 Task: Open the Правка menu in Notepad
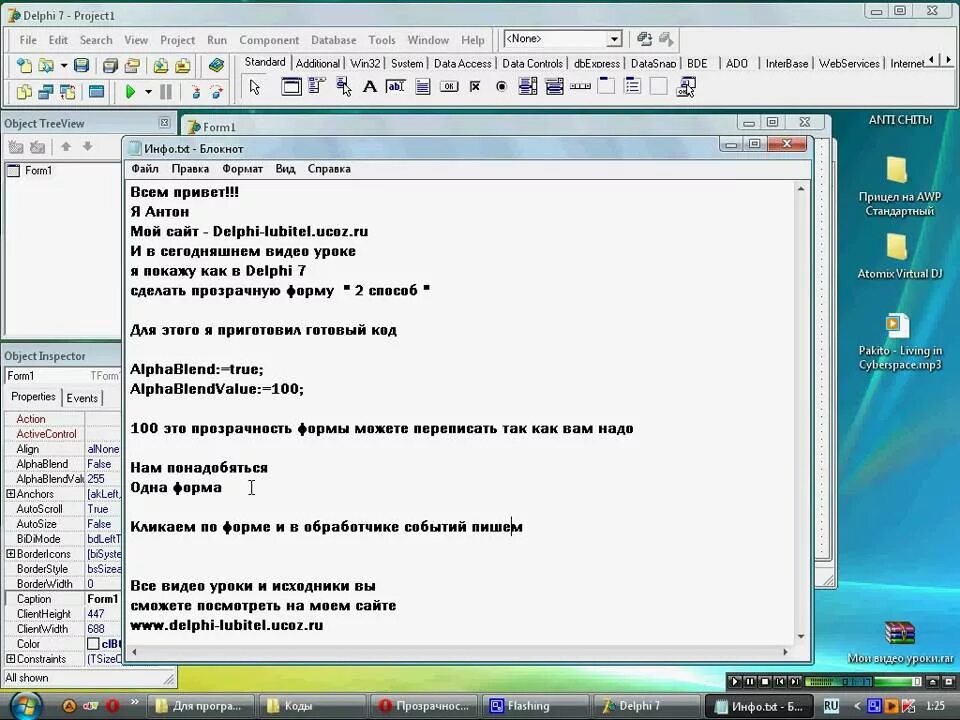tap(190, 168)
